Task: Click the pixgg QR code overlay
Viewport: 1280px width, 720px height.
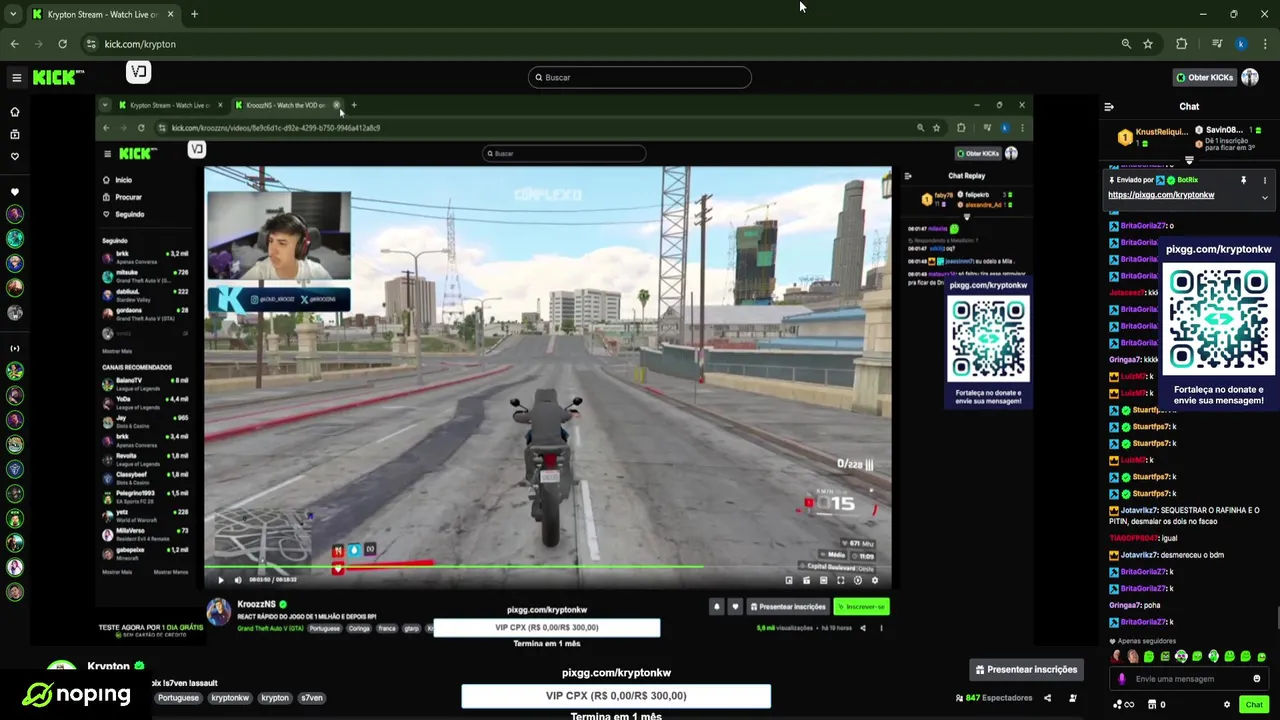Action: [x=1218, y=320]
